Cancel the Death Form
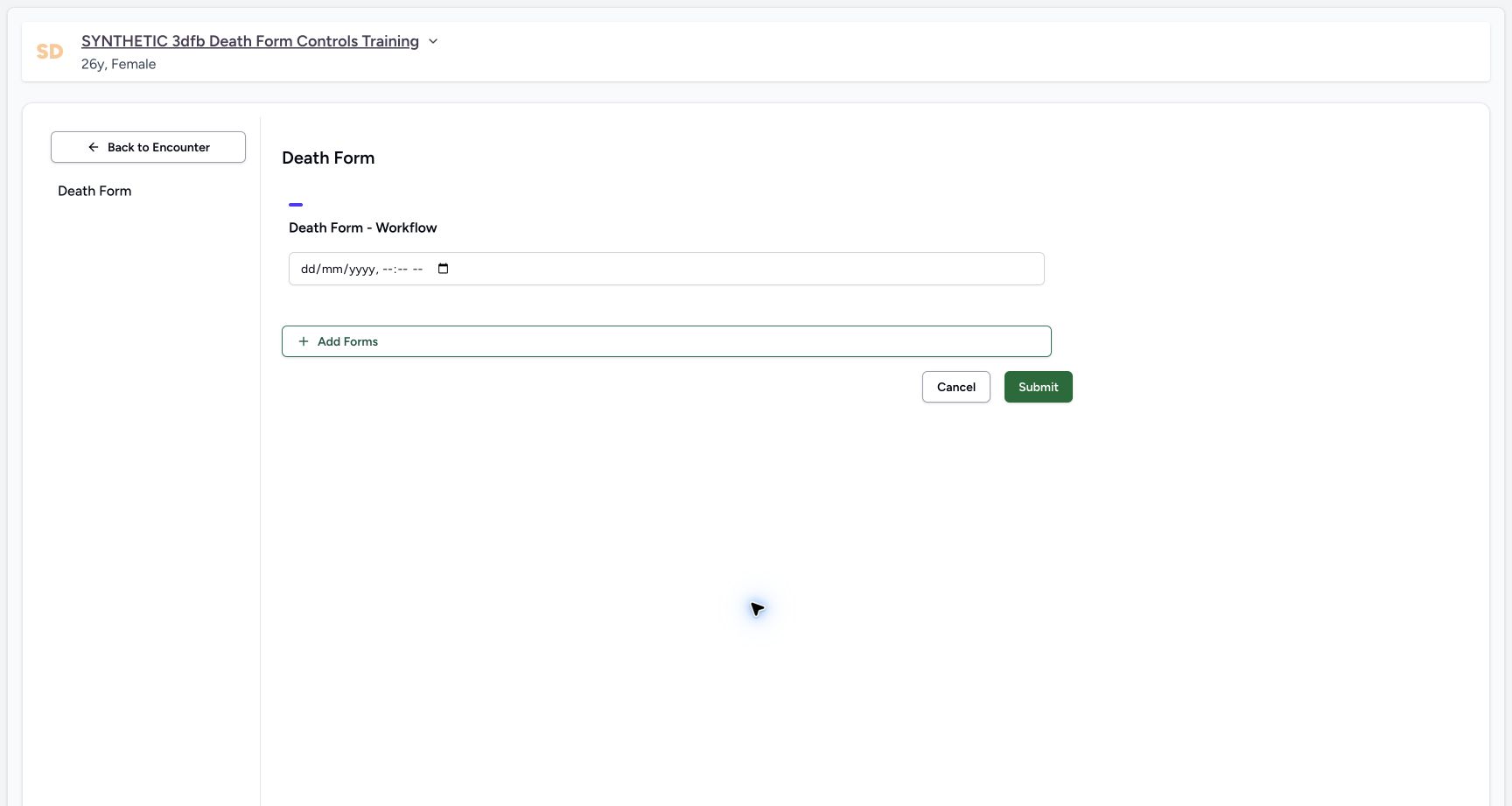 (956, 387)
